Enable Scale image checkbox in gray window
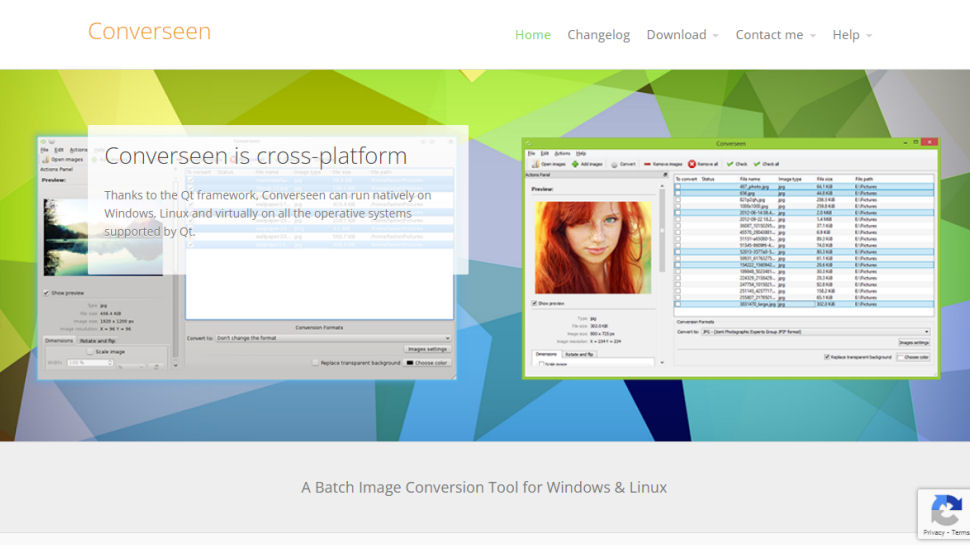 [x=90, y=351]
